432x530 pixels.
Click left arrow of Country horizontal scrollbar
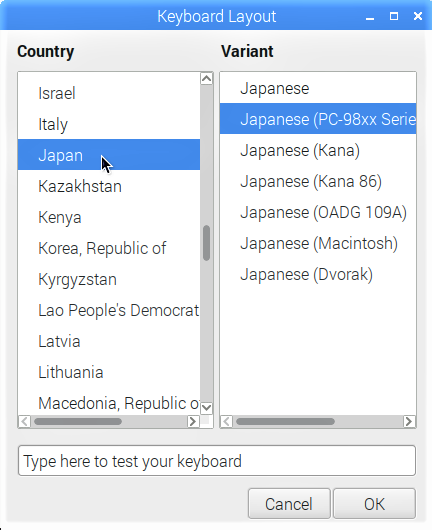pos(24,421)
